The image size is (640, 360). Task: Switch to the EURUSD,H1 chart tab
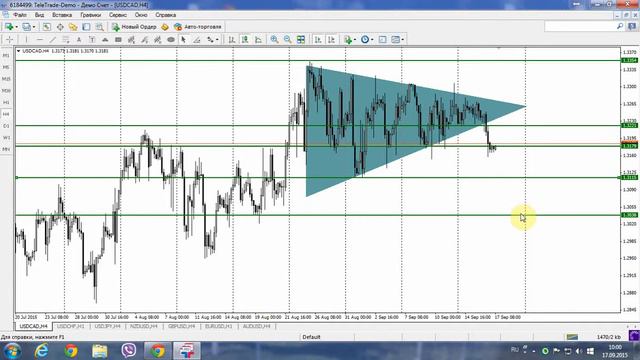218,327
